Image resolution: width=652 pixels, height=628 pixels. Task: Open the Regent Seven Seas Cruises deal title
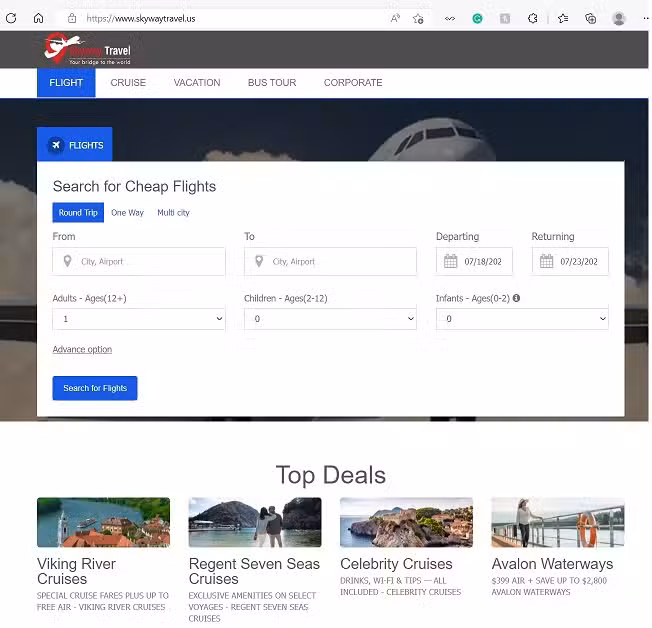coord(254,571)
